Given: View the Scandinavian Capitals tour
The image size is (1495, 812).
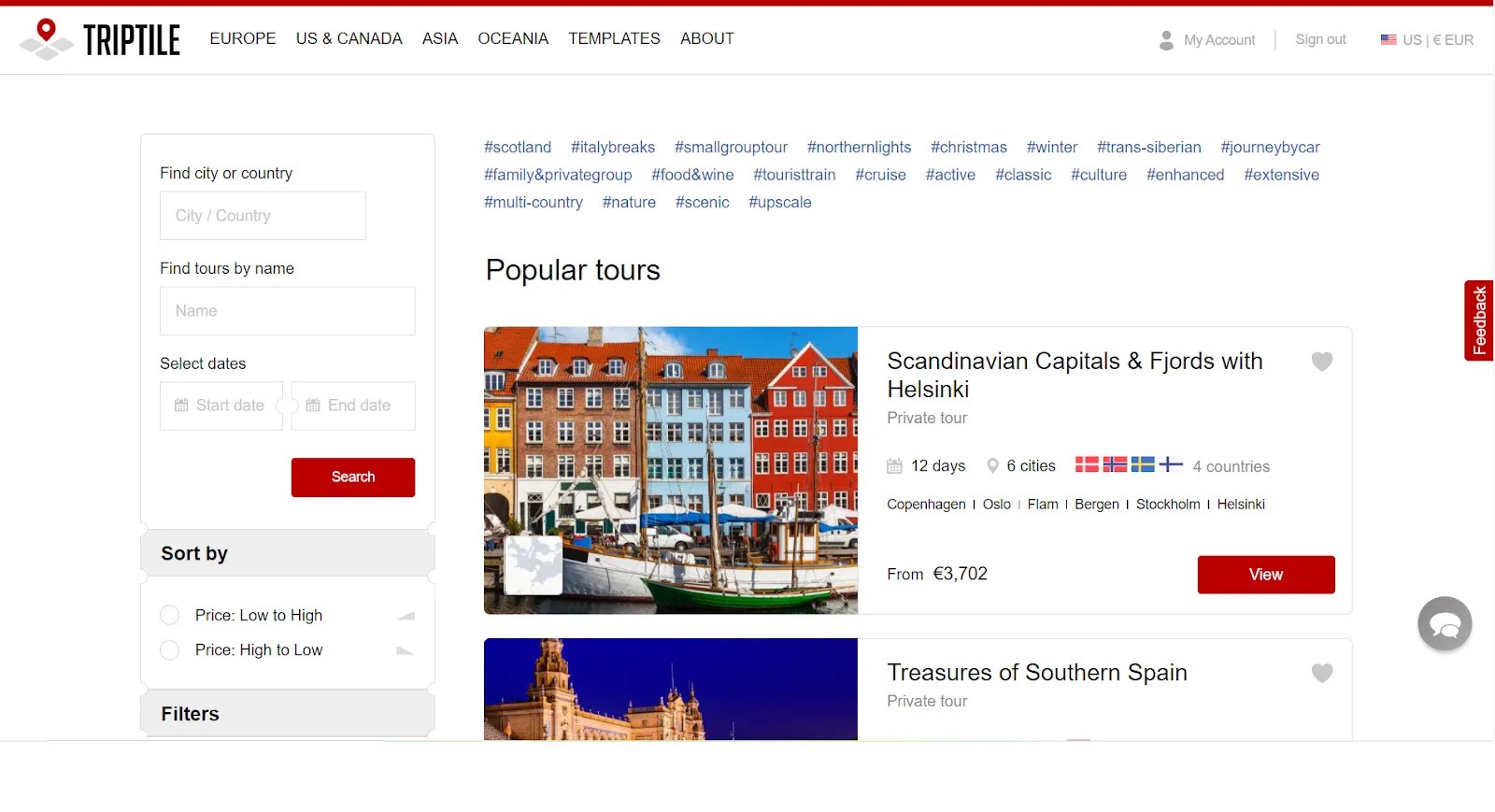Looking at the screenshot, I should tap(1266, 575).
